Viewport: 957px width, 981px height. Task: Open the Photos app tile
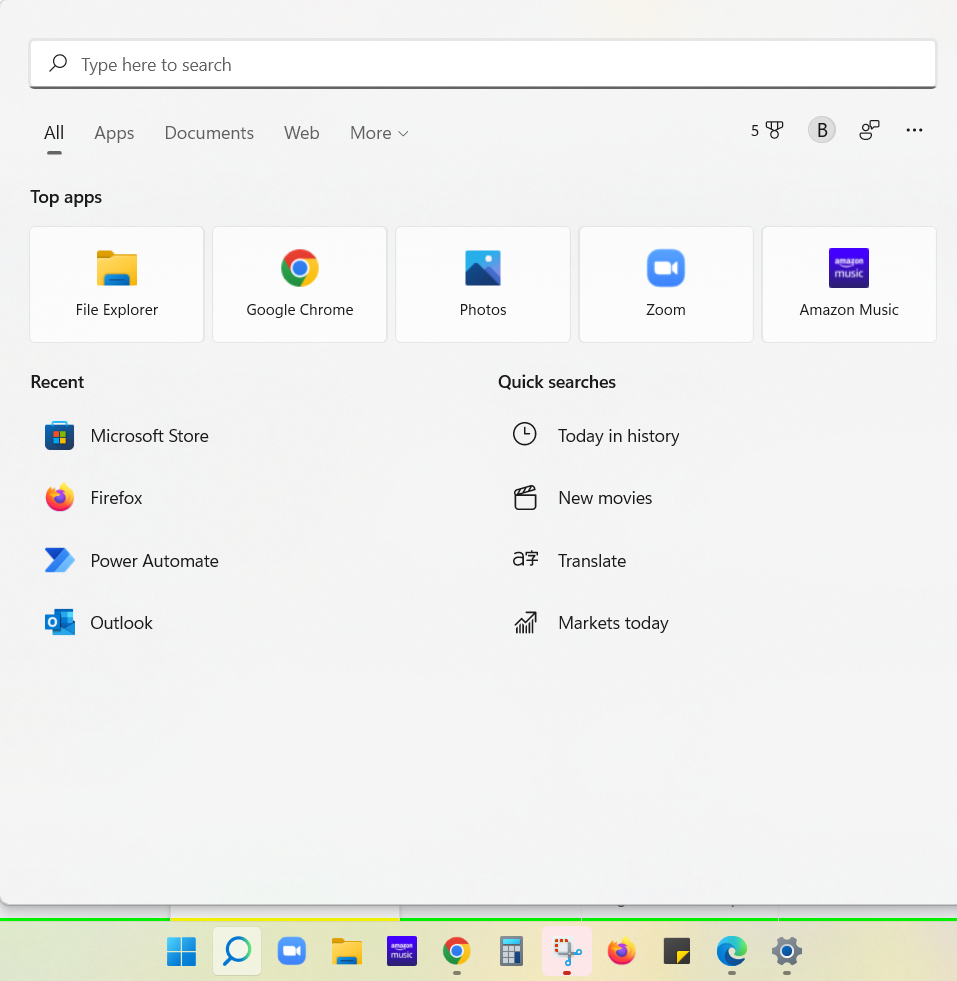click(x=483, y=284)
